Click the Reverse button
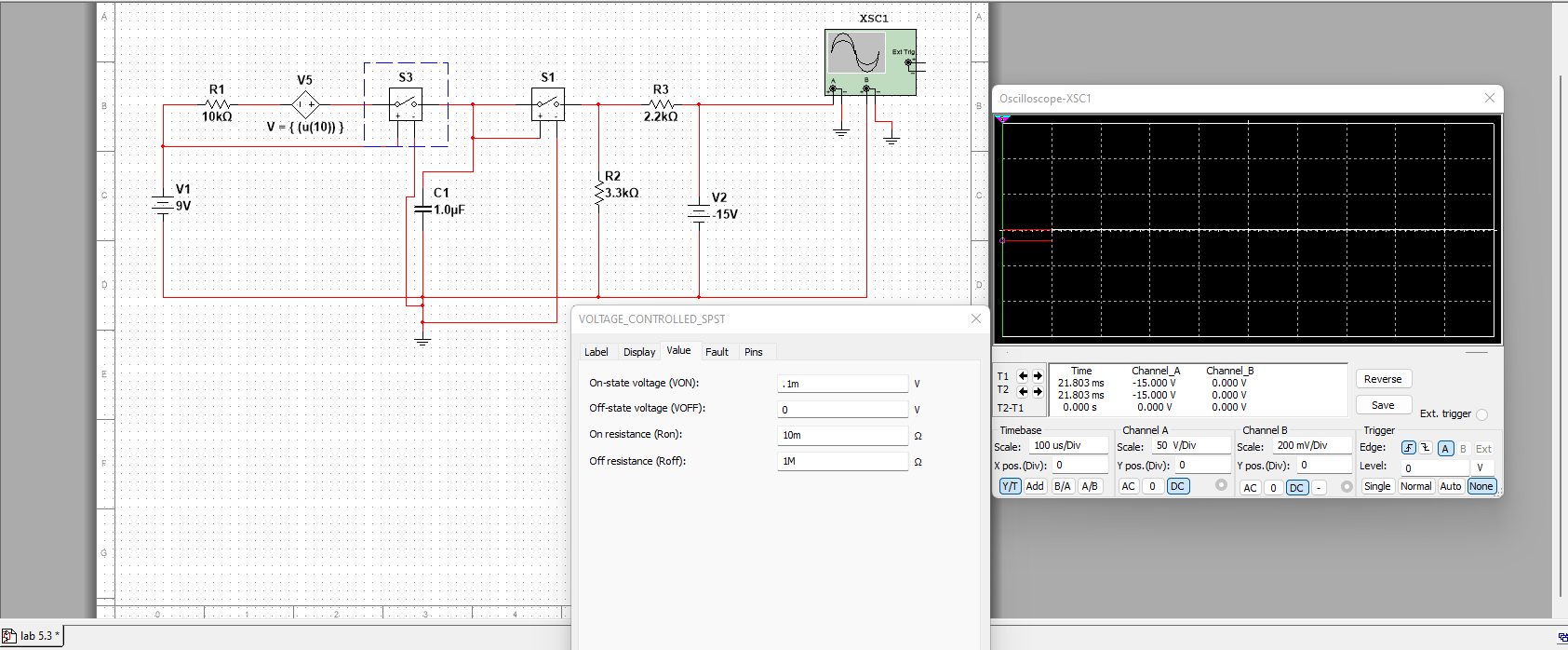Image resolution: width=1568 pixels, height=650 pixels. pyautogui.click(x=1383, y=379)
